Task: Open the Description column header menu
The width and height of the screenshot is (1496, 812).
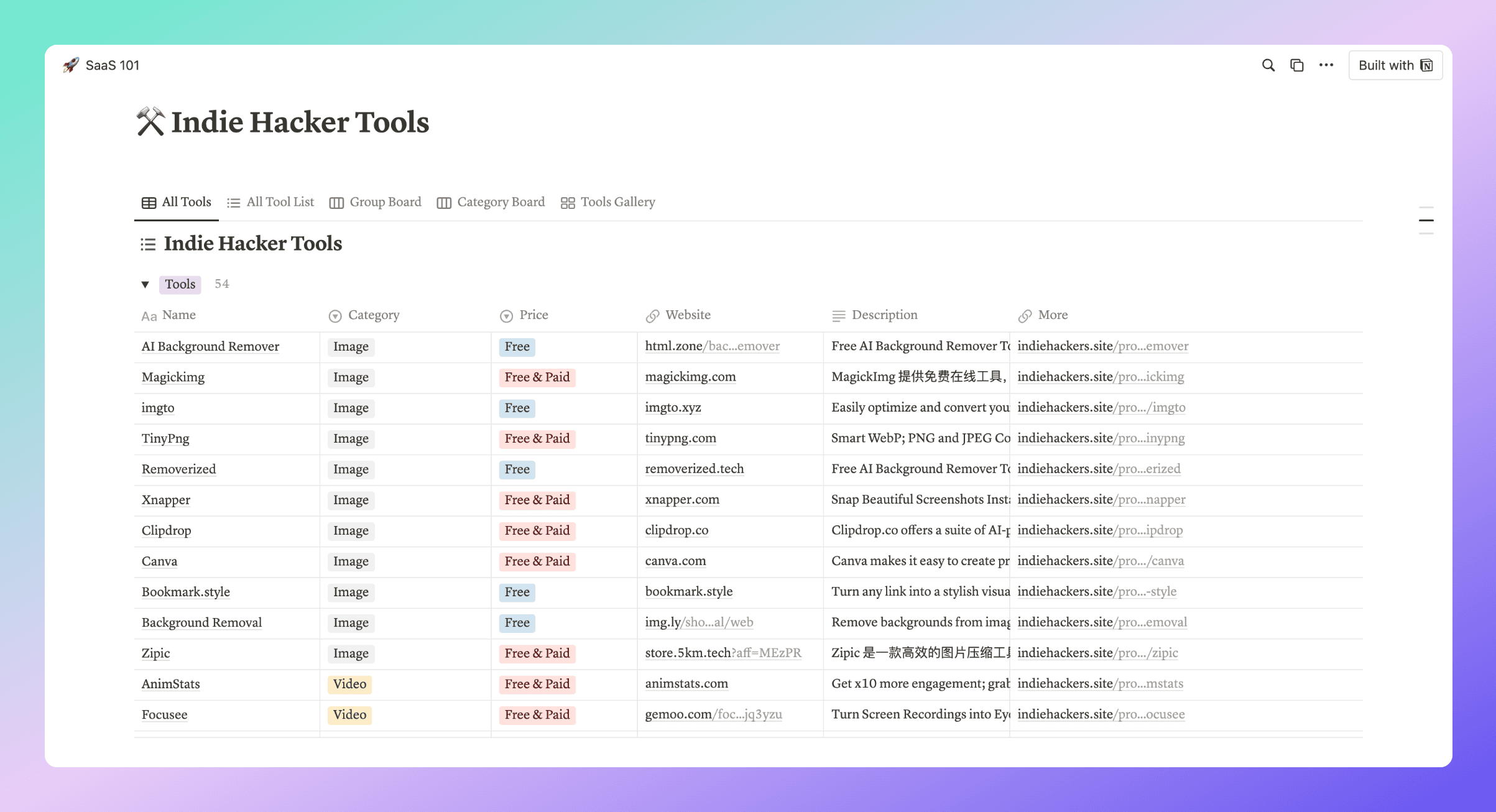Action: (x=875, y=315)
